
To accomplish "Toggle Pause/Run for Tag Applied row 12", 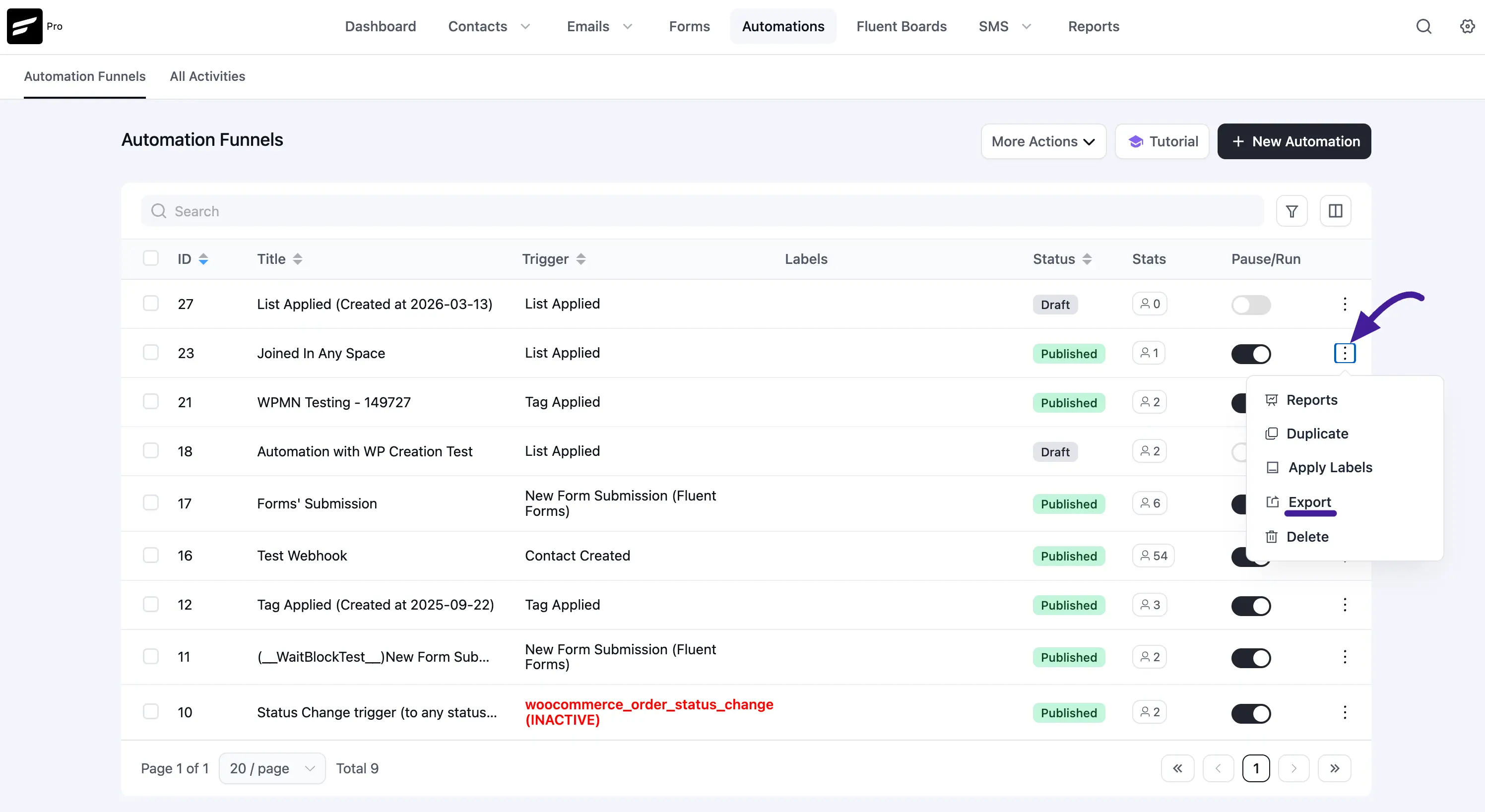I will click(x=1251, y=606).
